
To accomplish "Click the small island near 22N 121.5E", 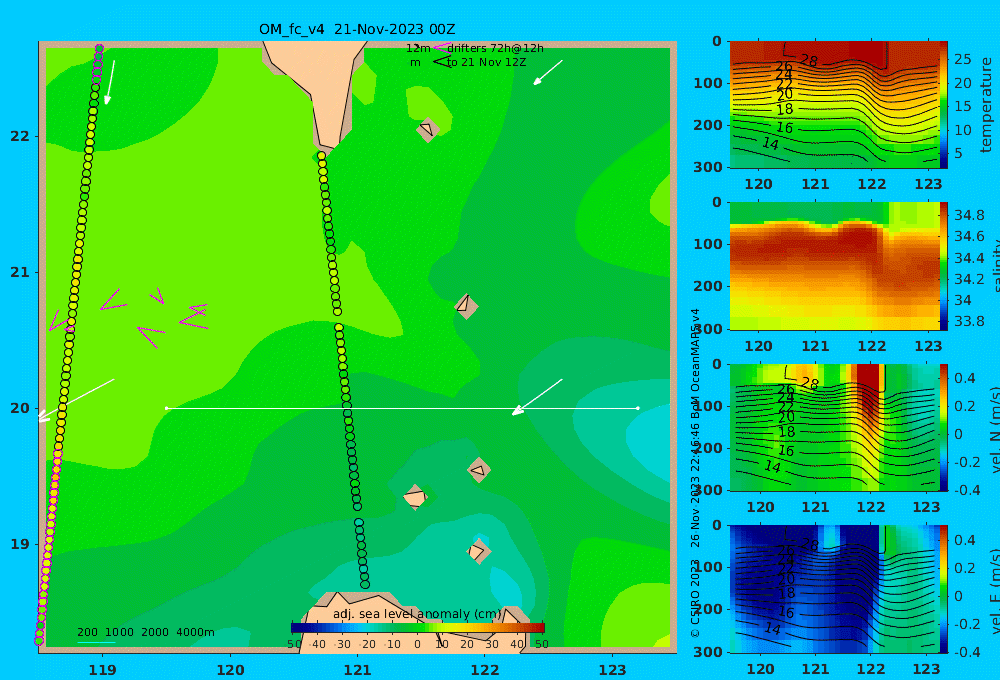I will click(x=428, y=130).
